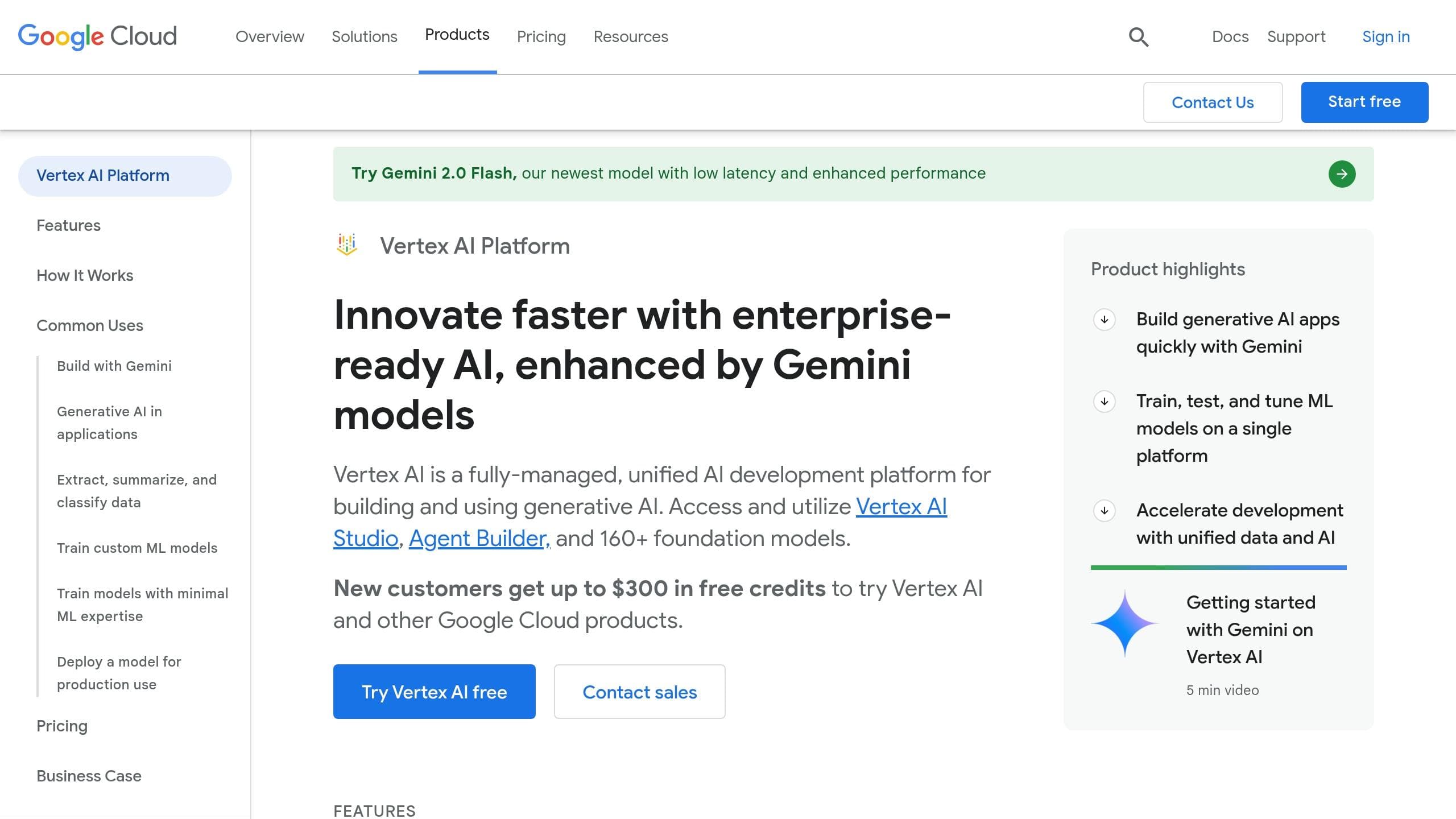Click the Vertex AI Platform product icon

click(x=346, y=245)
